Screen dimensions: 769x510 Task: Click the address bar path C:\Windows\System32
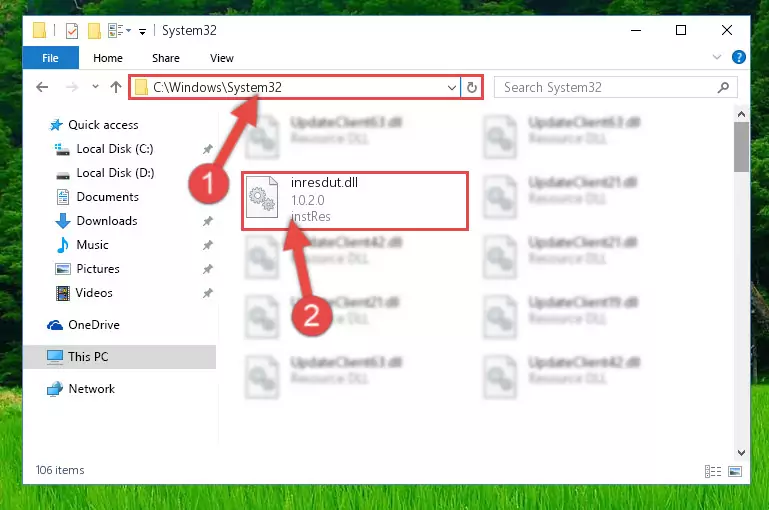click(x=217, y=87)
